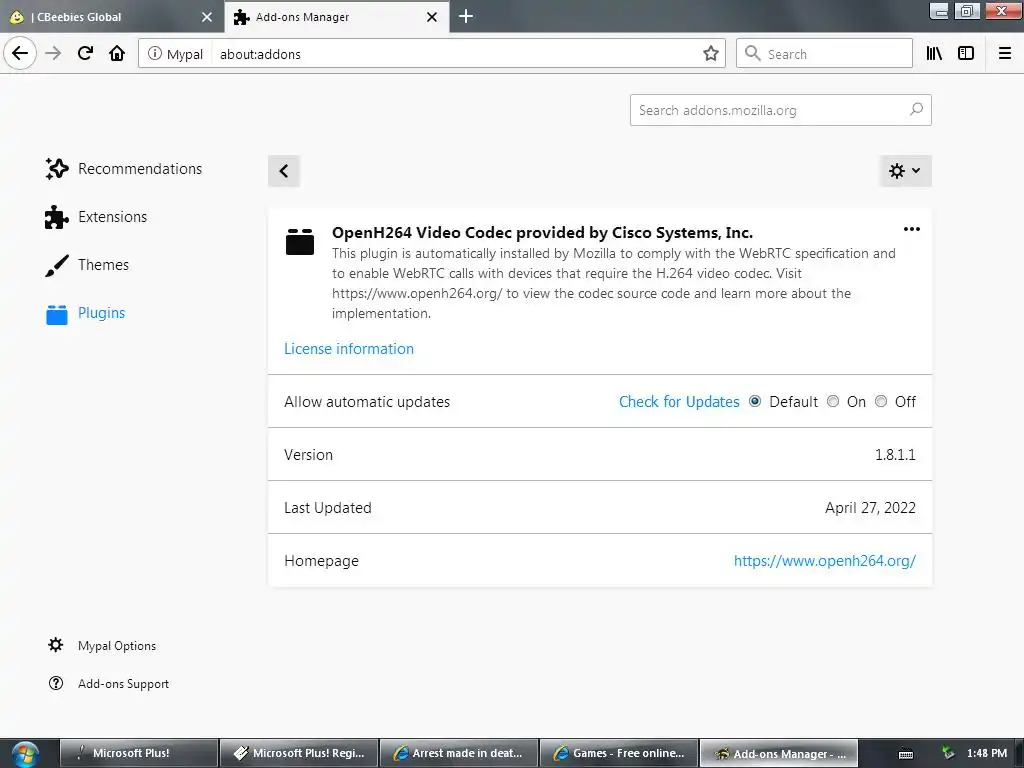The width and height of the screenshot is (1024, 768).
Task: Select the On automatic updates radio
Action: 833,401
